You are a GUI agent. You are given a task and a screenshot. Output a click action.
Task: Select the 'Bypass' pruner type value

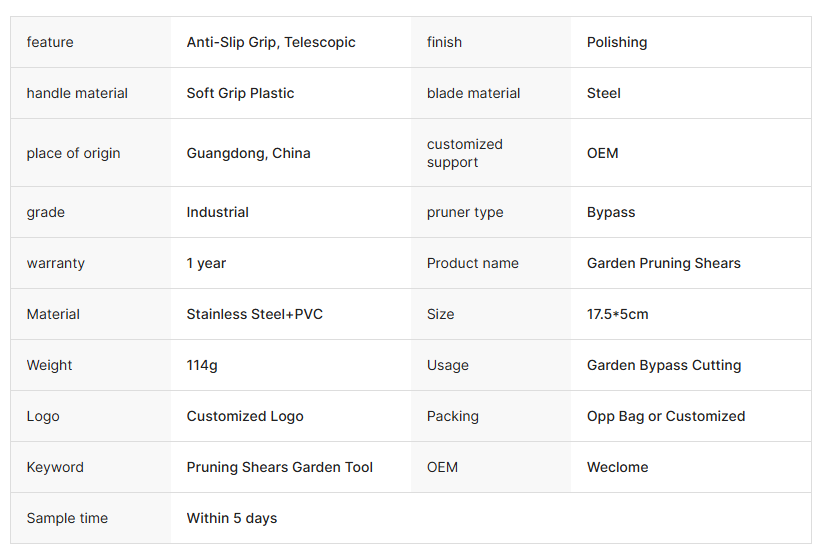pyautogui.click(x=611, y=212)
